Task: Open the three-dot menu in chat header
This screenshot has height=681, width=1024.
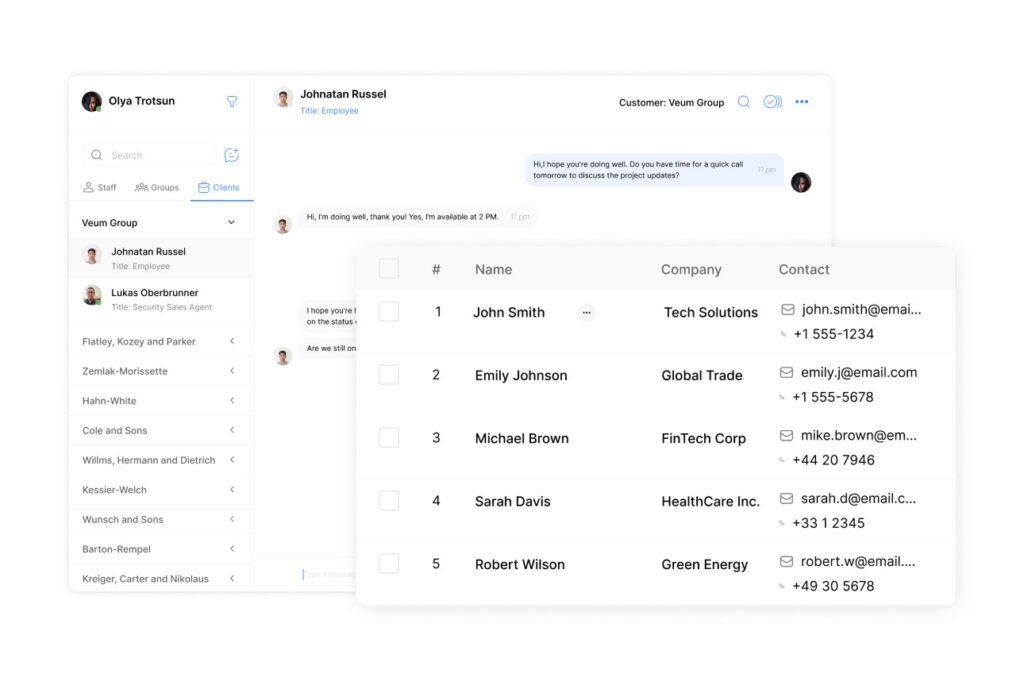Action: pyautogui.click(x=802, y=102)
